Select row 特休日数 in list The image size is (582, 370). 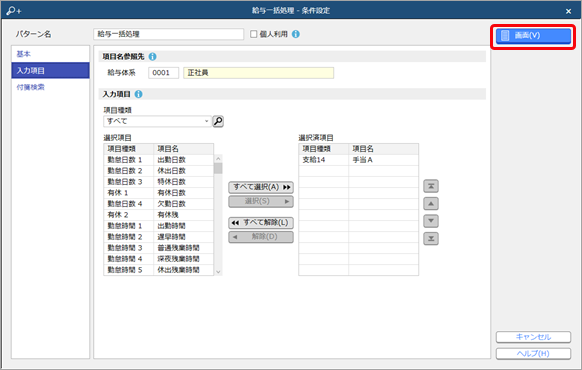[158, 182]
